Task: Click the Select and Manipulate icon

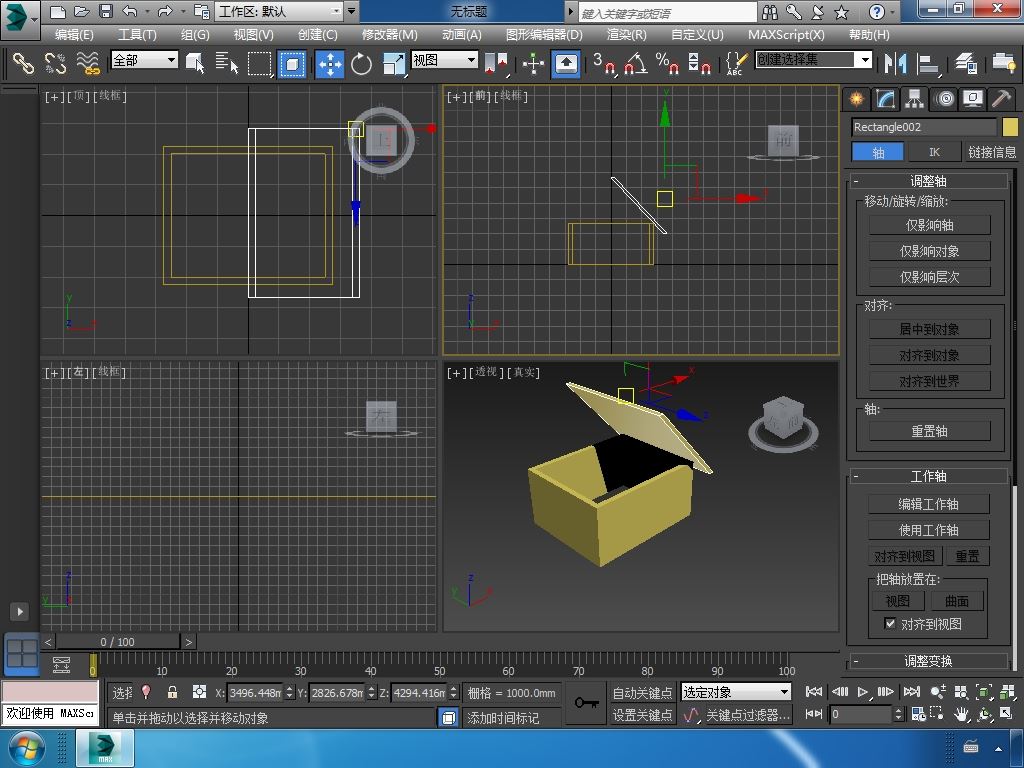Action: click(x=534, y=63)
